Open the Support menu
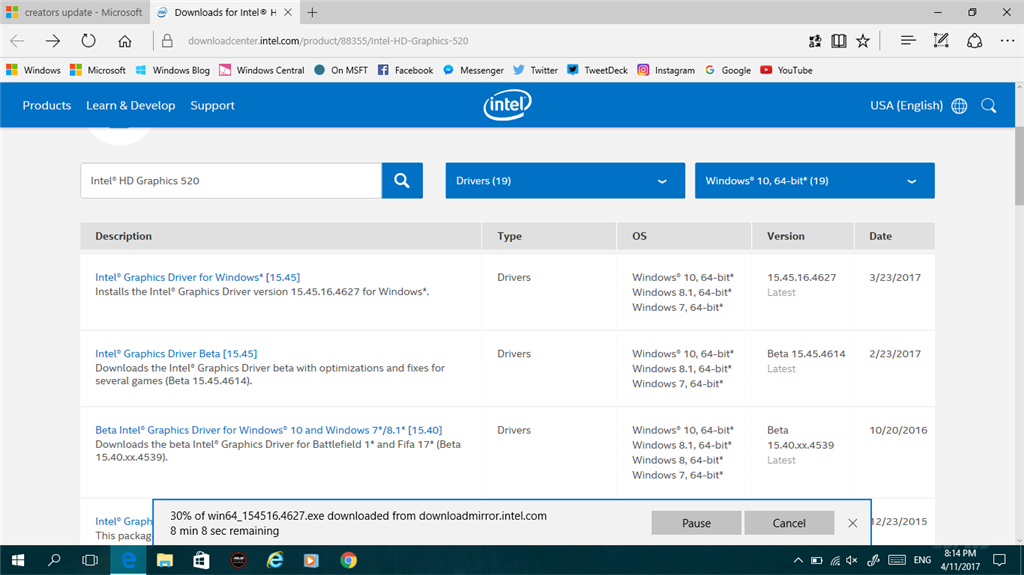This screenshot has height=575, width=1024. pos(212,105)
